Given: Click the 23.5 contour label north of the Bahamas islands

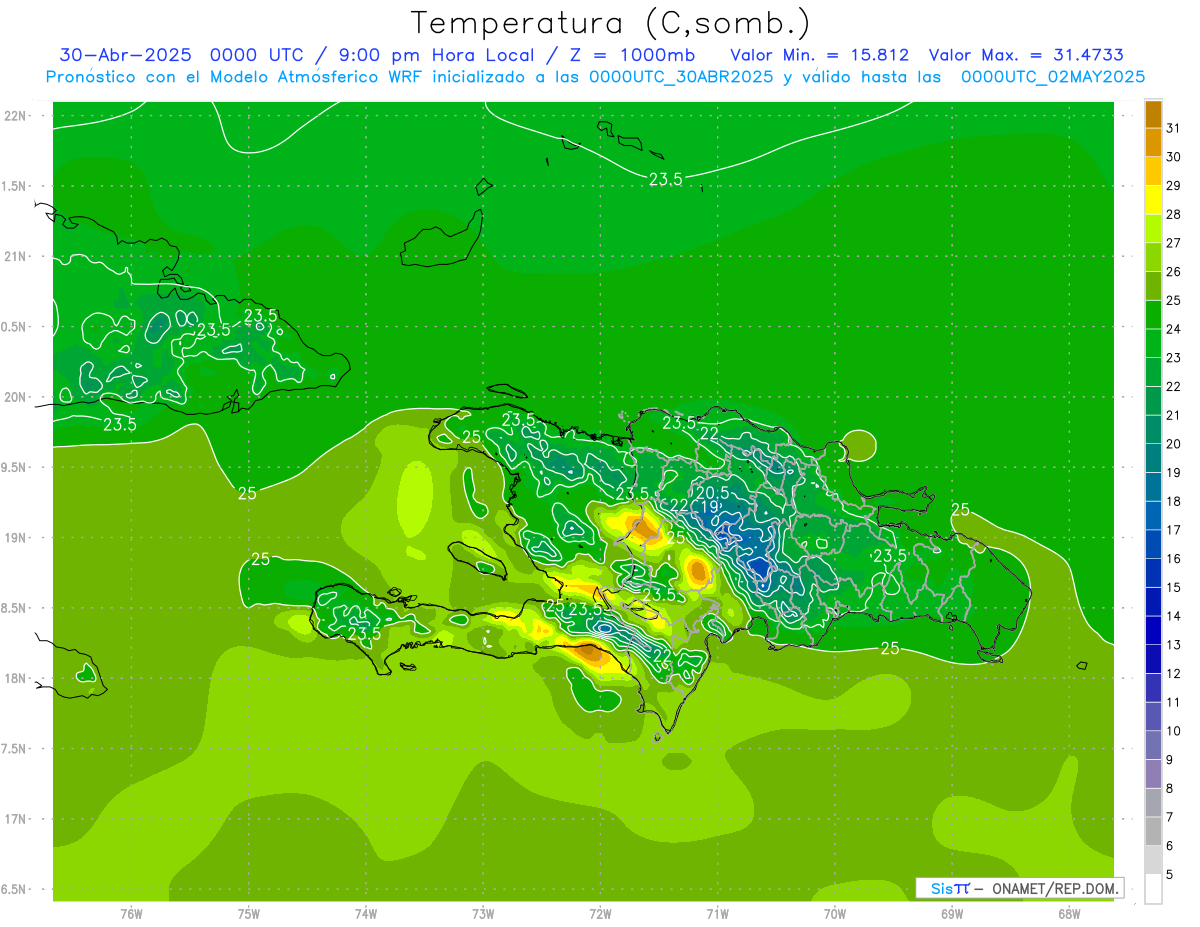Looking at the screenshot, I should 666,179.
